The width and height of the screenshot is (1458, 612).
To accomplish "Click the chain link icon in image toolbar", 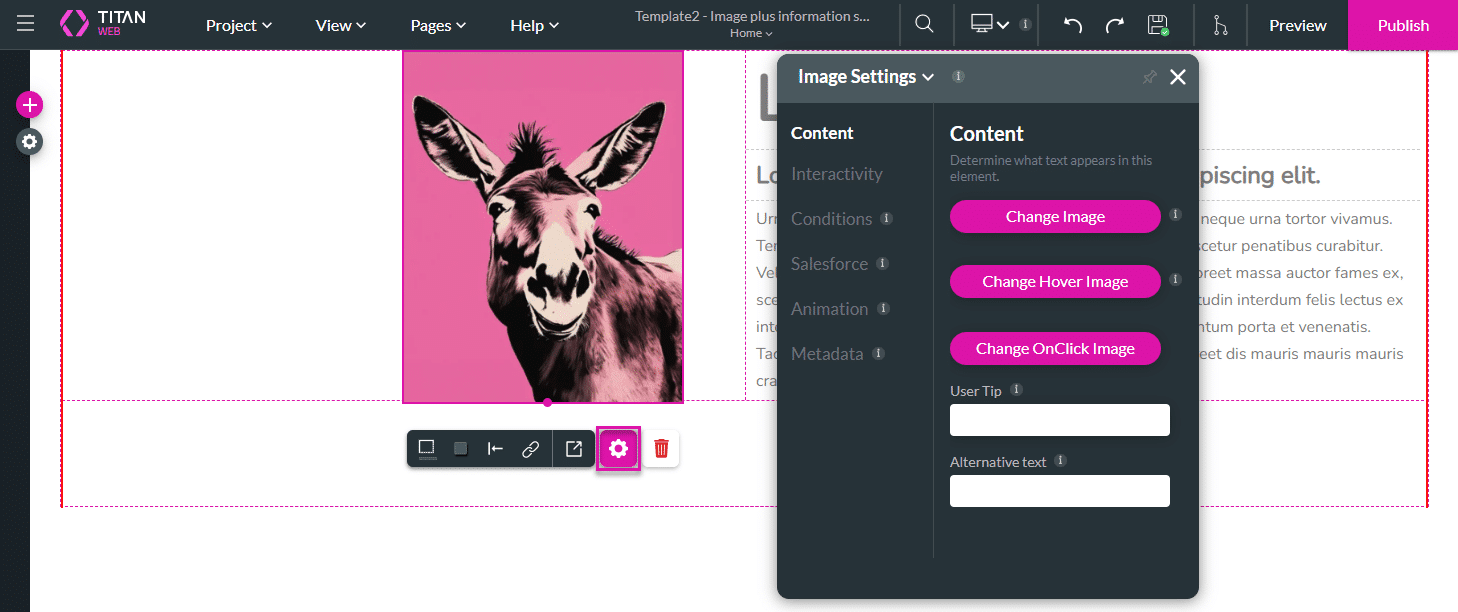I will pos(531,448).
